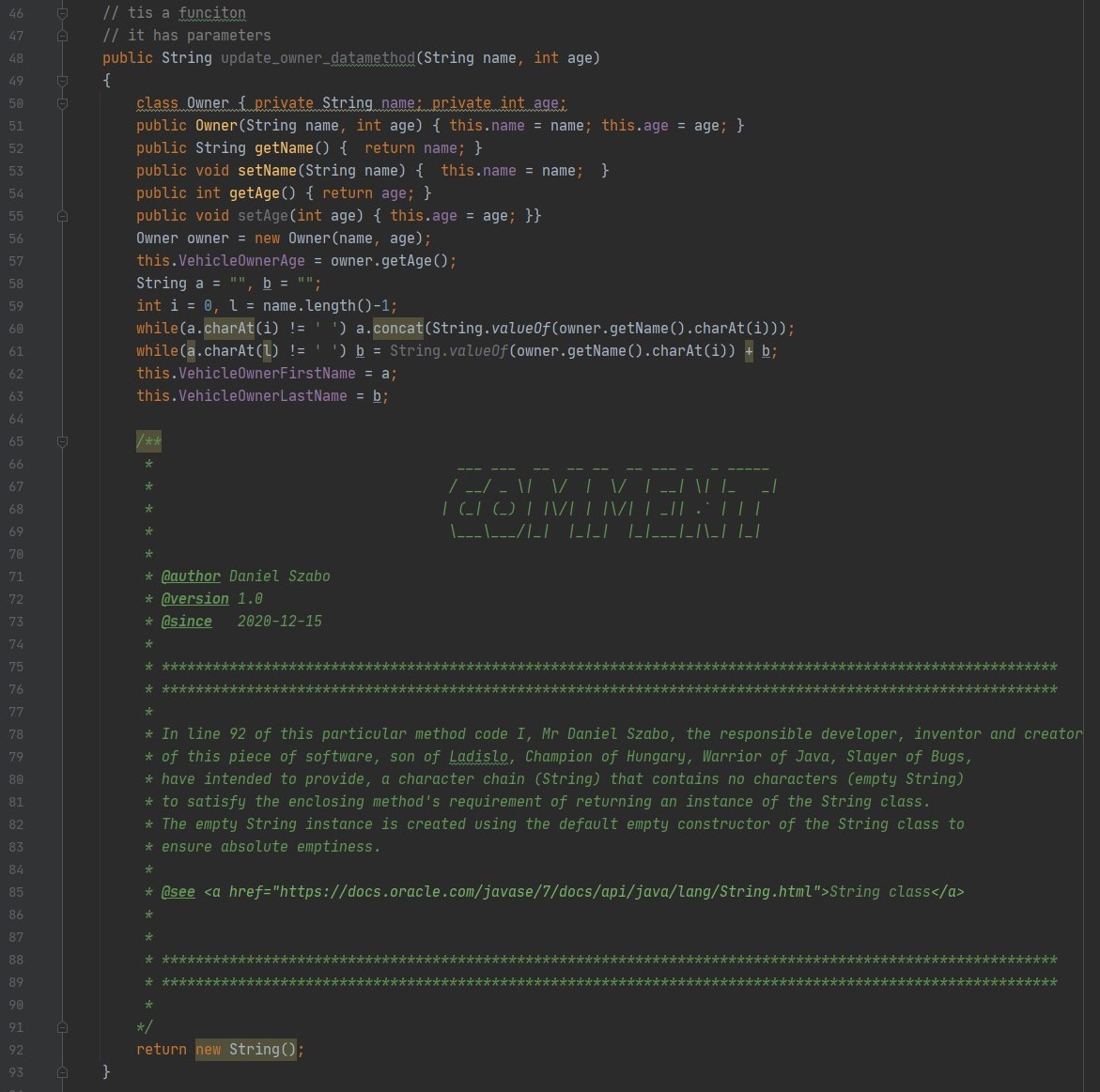Image resolution: width=1100 pixels, height=1092 pixels.
Task: Click the fold end marker on line 47
Action: pyautogui.click(x=62, y=36)
